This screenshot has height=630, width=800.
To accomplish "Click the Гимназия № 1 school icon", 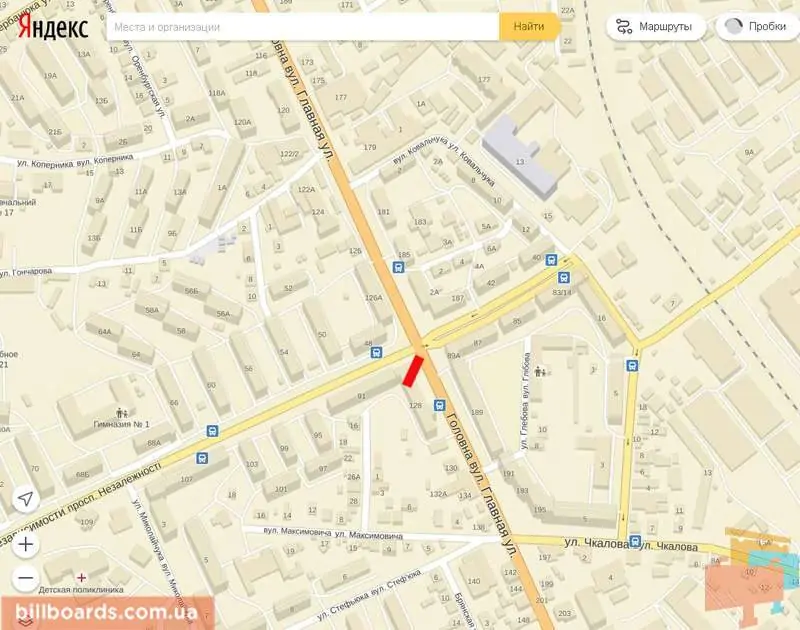I will pos(121,412).
